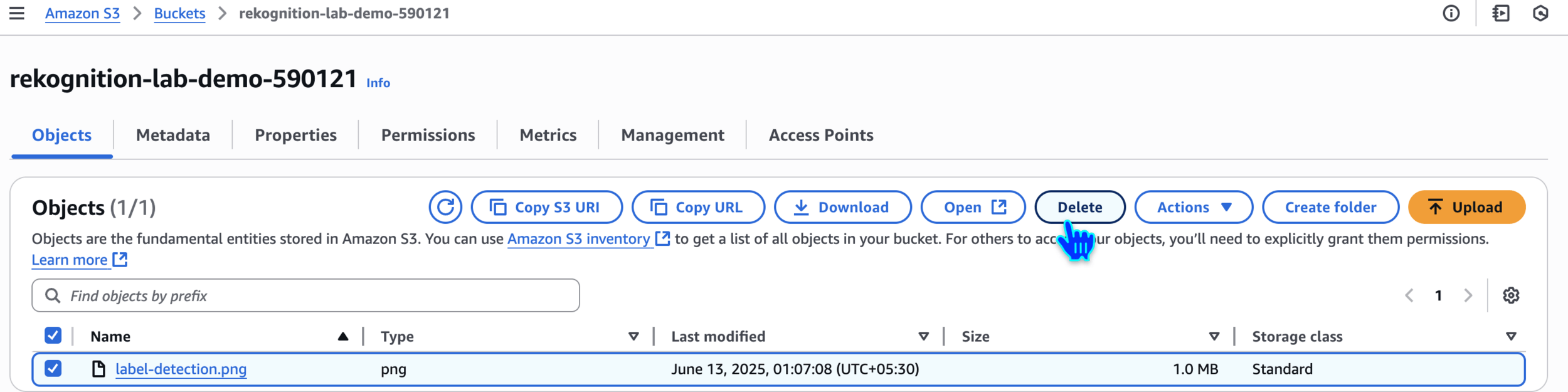
Task: Go to next page arrow
Action: coord(1468,295)
